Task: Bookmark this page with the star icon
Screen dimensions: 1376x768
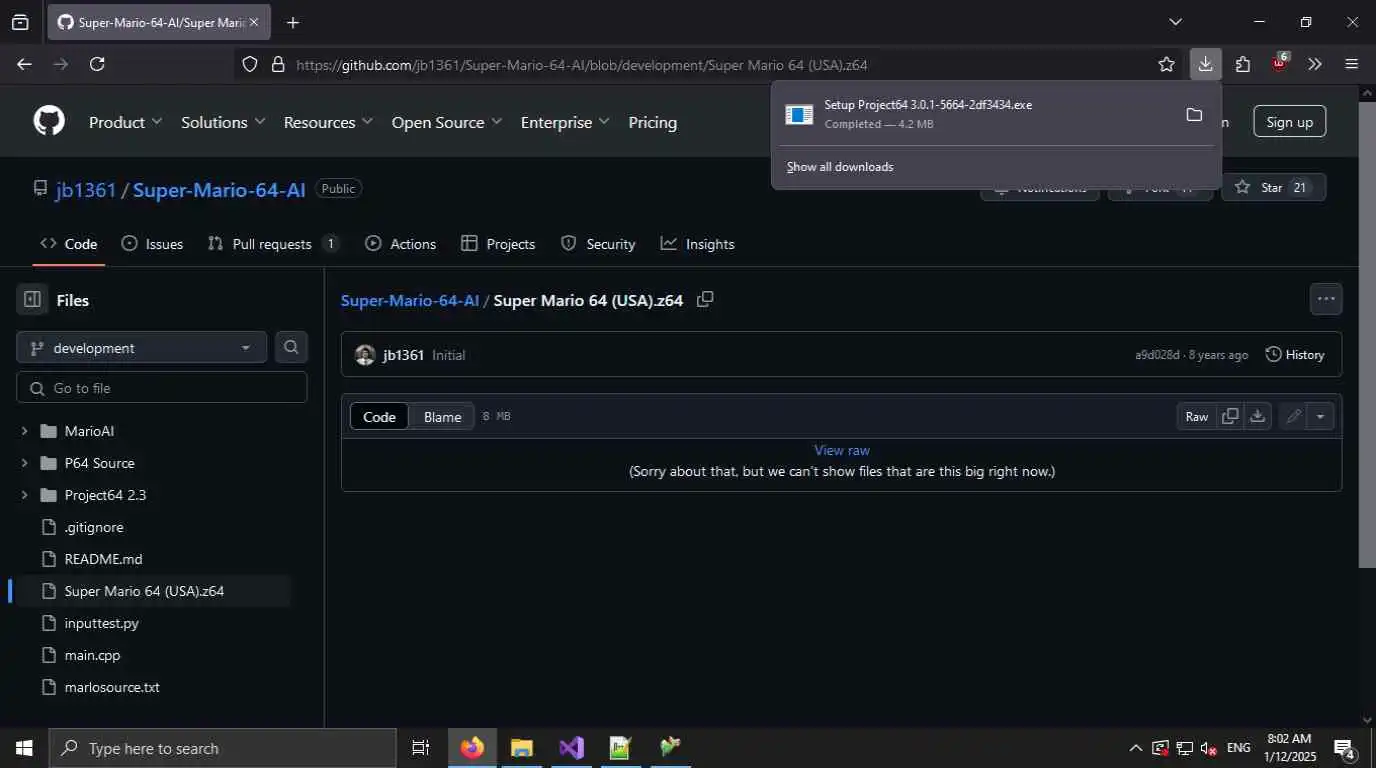Action: click(1166, 64)
